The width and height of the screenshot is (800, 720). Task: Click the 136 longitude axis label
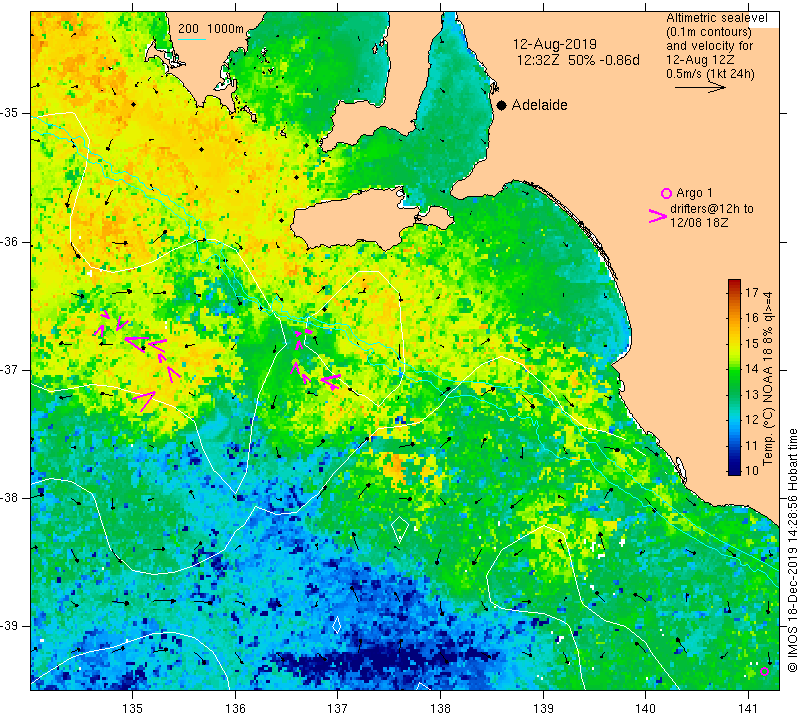point(235,708)
